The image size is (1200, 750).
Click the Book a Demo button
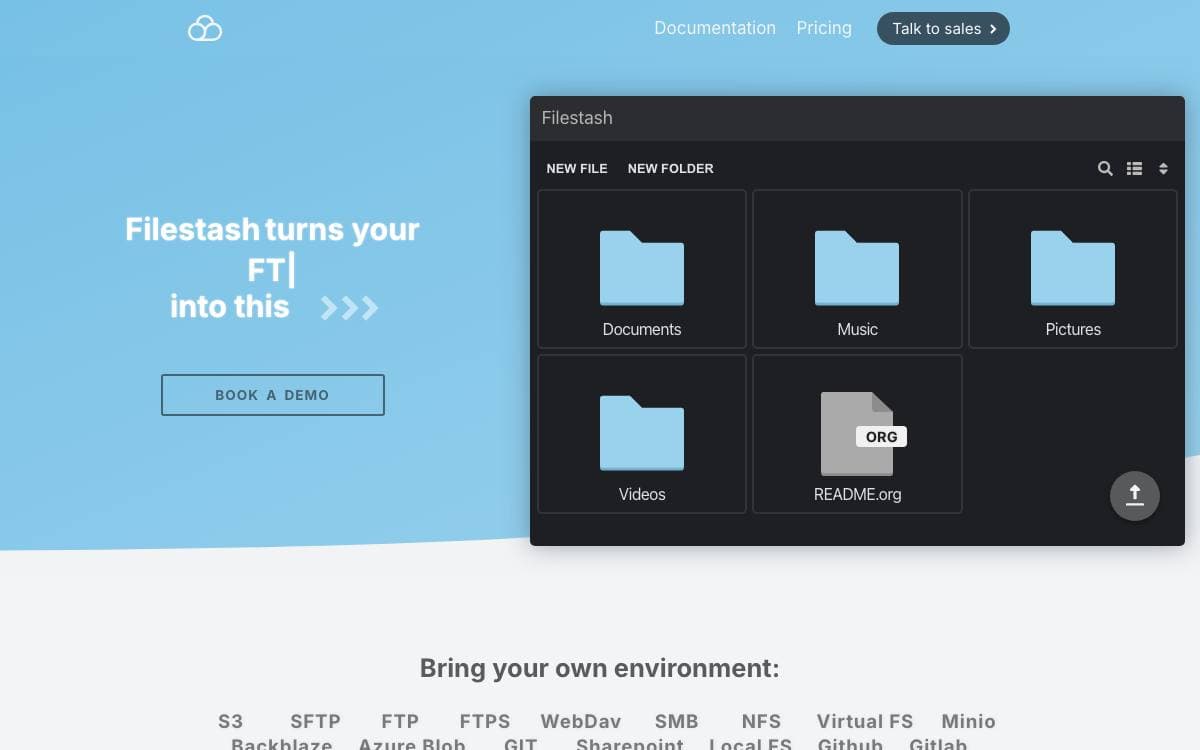[273, 395]
